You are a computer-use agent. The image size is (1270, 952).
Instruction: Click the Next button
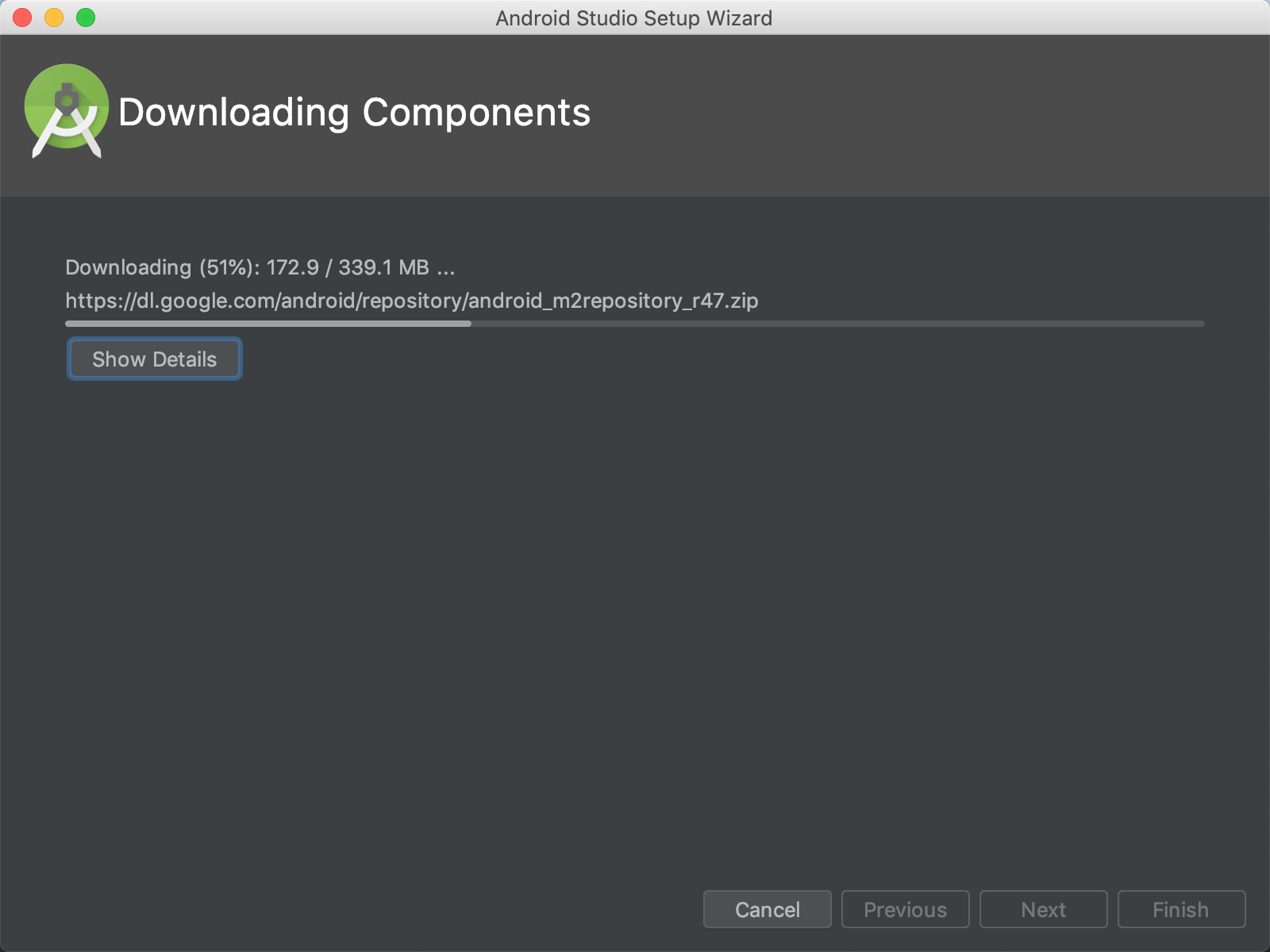[x=1044, y=909]
